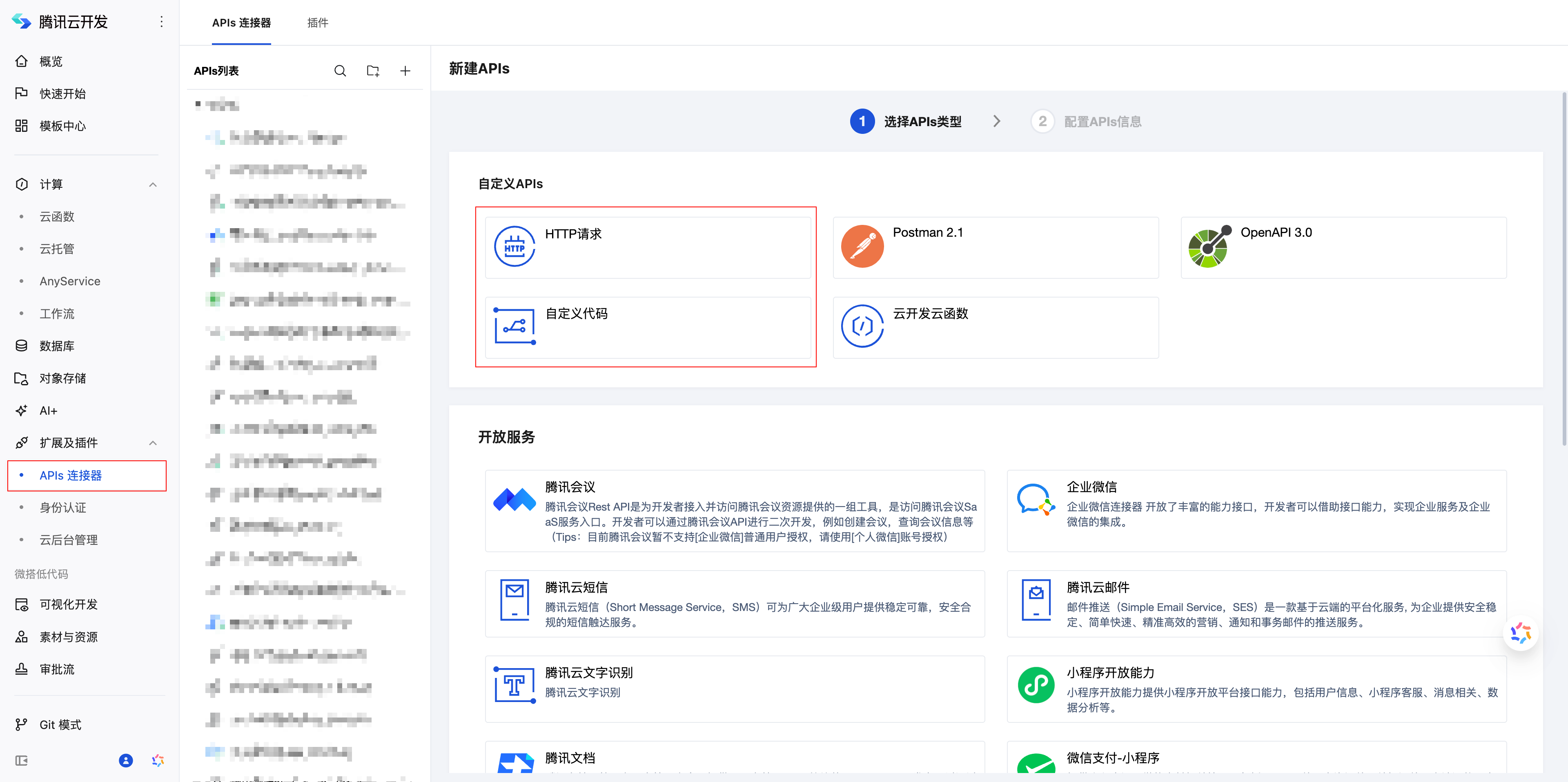Open 云后台管理 in sidebar
The width and height of the screenshot is (1568, 782).
point(69,540)
